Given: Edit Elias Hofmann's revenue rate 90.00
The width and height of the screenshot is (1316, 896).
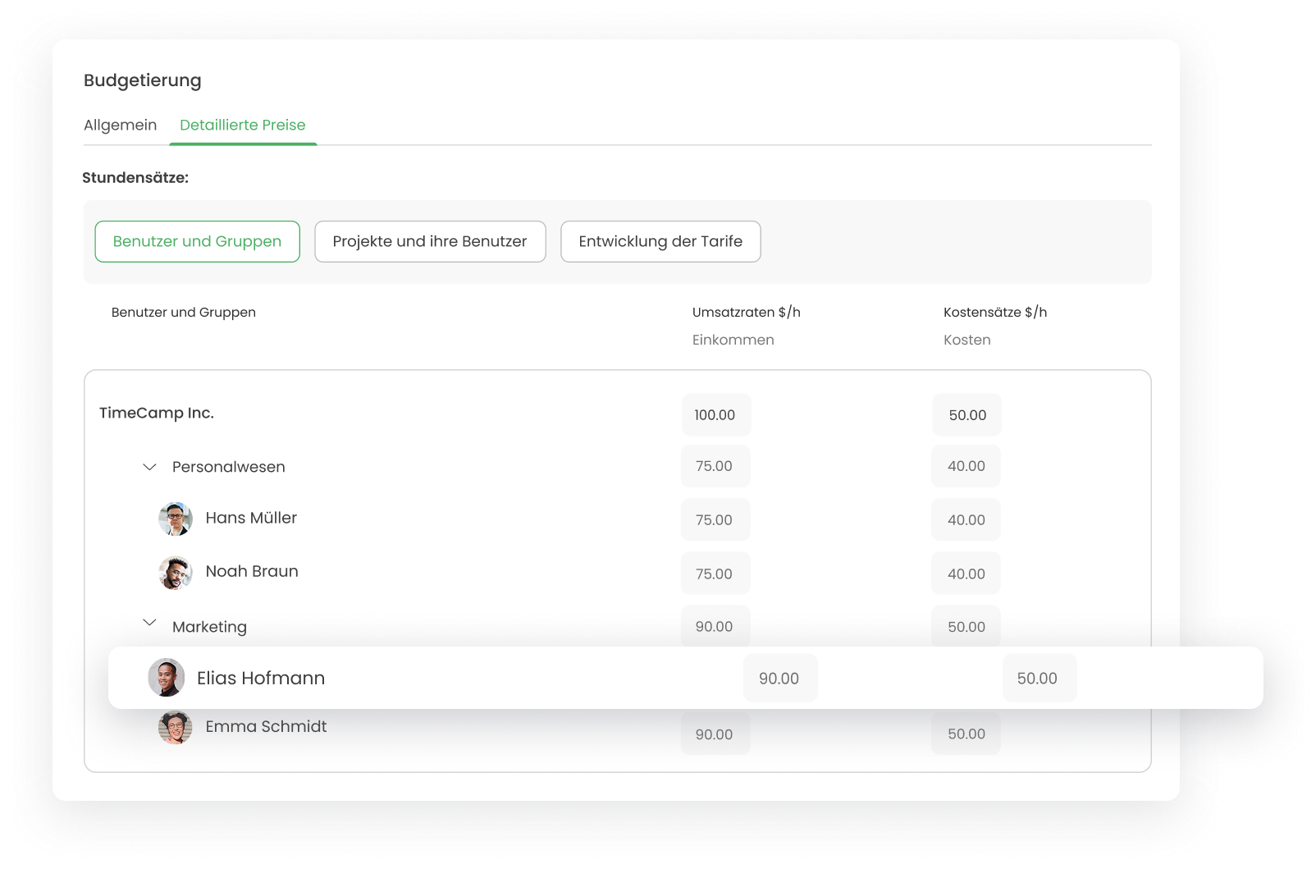Looking at the screenshot, I should coord(779,679).
